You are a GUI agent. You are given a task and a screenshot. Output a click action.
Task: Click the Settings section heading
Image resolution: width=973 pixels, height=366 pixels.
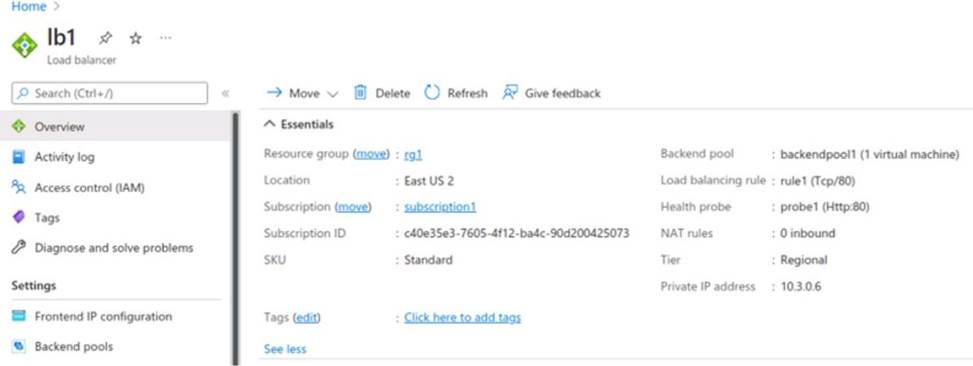(x=34, y=285)
